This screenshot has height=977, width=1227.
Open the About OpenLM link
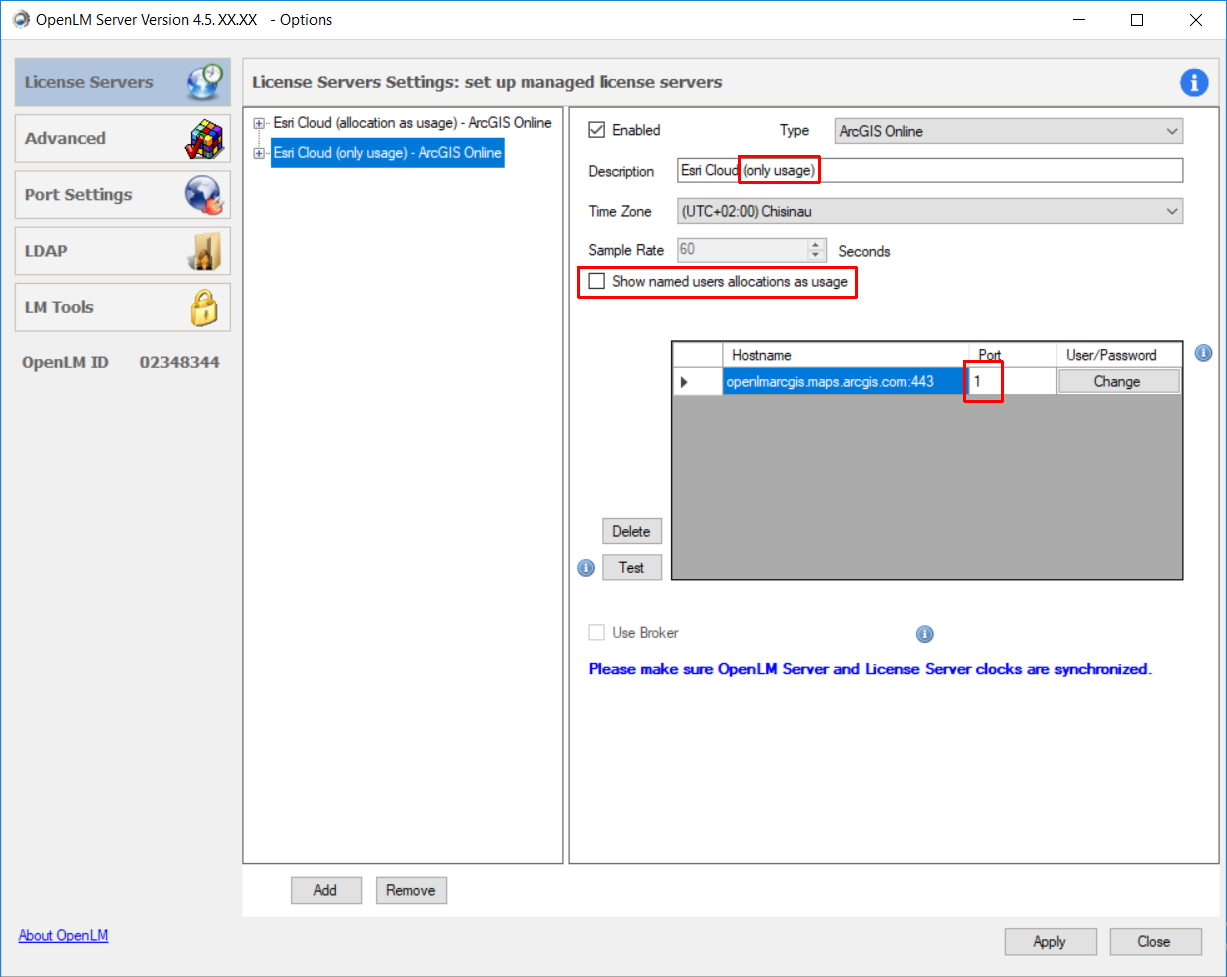(x=63, y=936)
